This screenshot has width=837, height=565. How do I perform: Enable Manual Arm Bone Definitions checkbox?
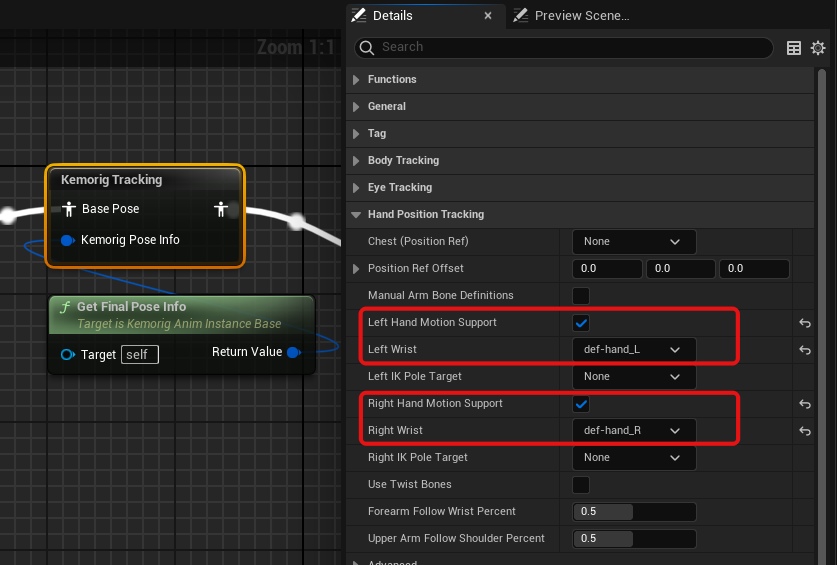coord(581,296)
